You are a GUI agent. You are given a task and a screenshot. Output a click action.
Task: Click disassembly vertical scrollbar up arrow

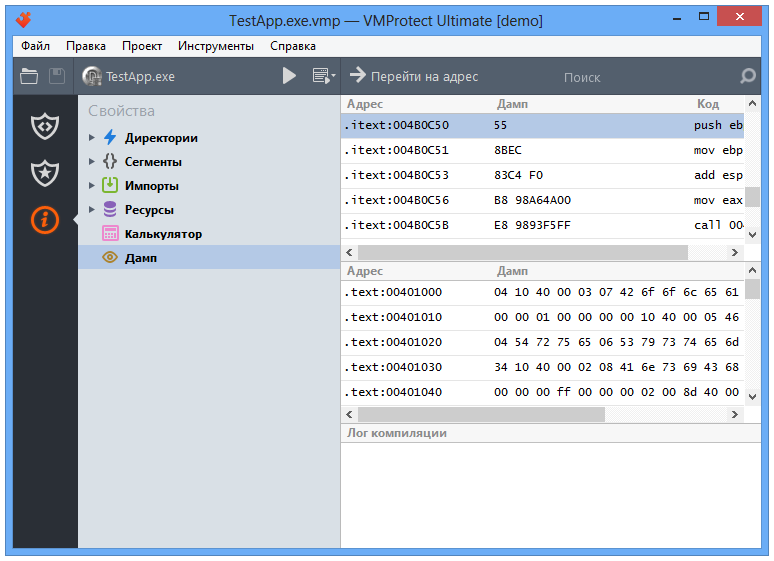[x=752, y=103]
